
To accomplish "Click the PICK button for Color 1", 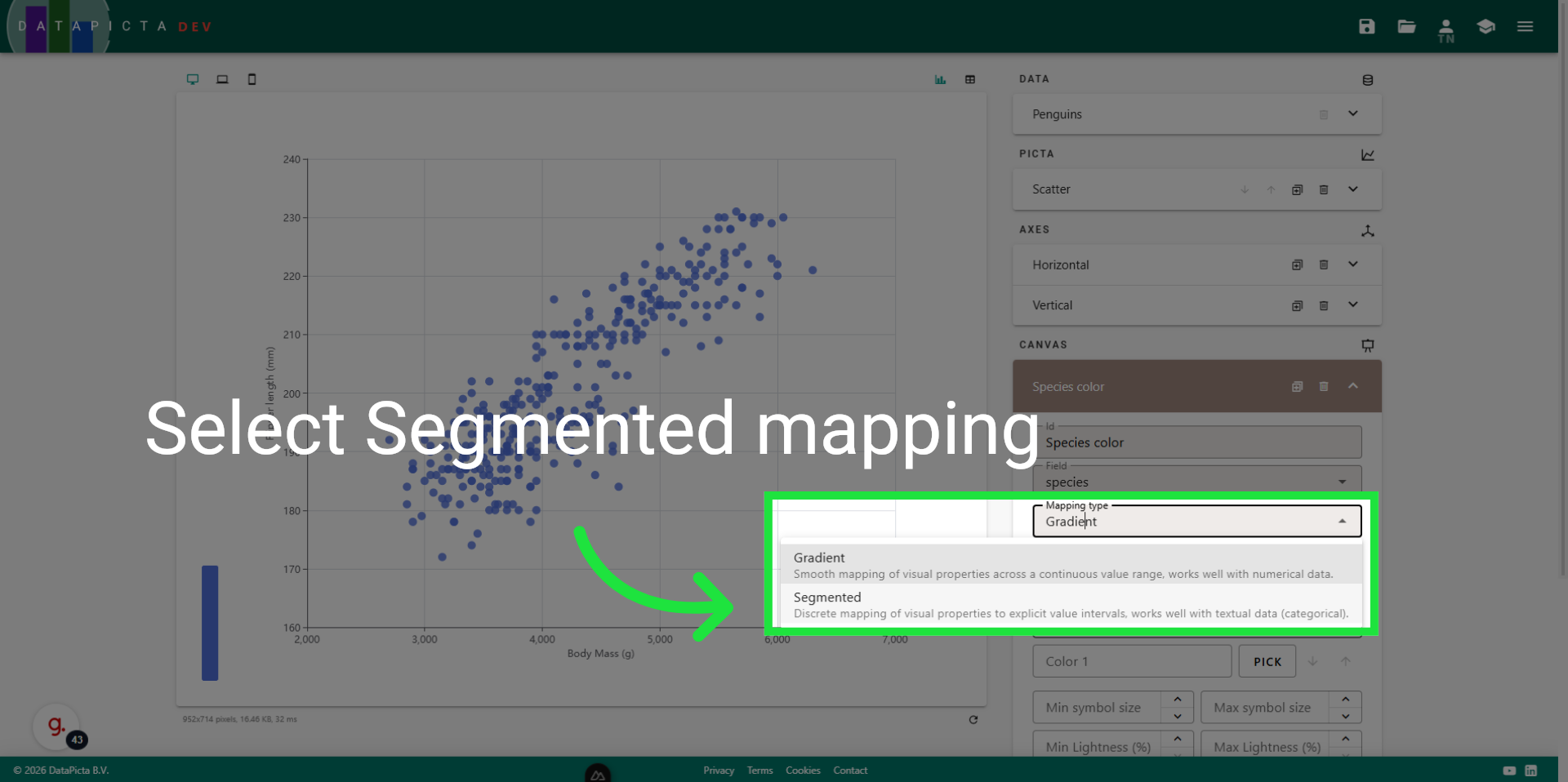I will 1267,661.
